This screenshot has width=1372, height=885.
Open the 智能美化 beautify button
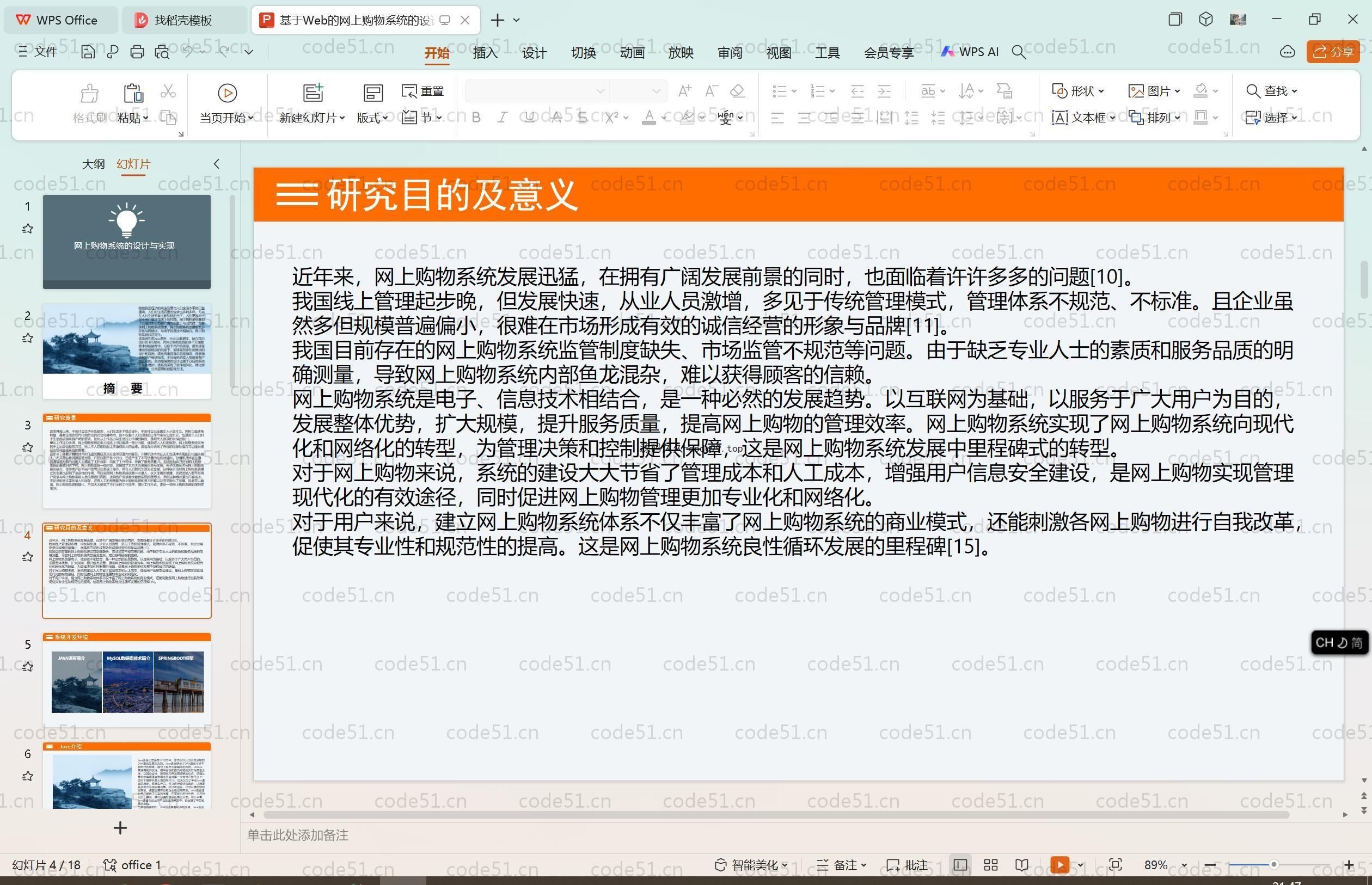[x=751, y=864]
